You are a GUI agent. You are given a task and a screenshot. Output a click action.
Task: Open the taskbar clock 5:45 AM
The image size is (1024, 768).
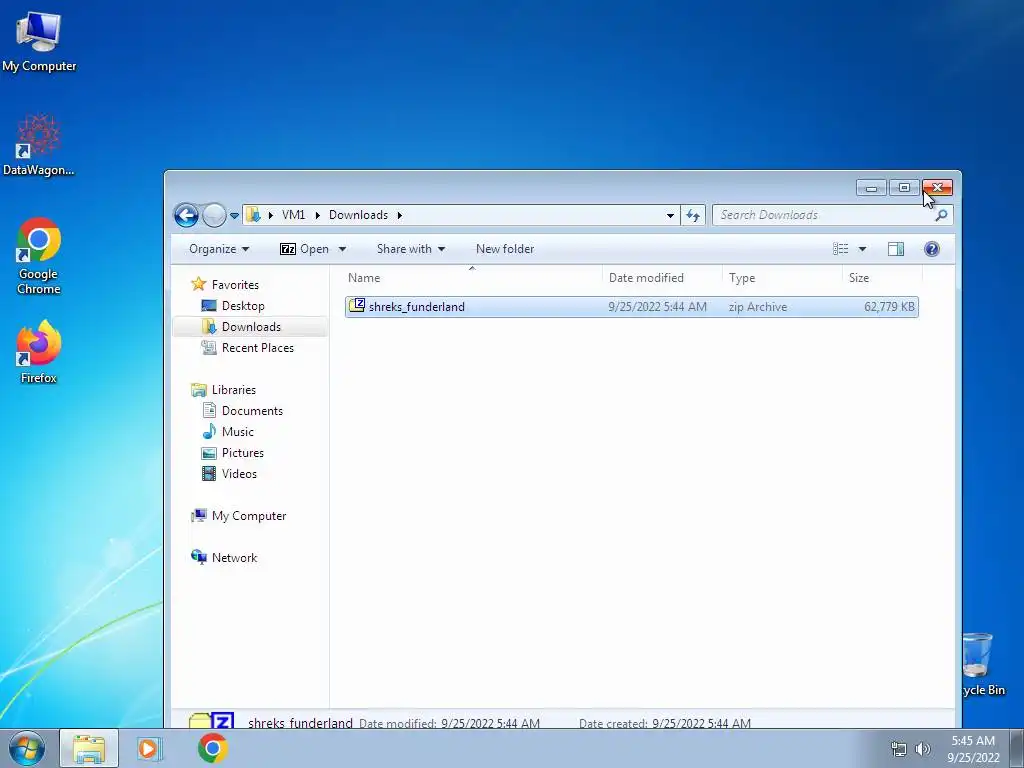tap(973, 749)
